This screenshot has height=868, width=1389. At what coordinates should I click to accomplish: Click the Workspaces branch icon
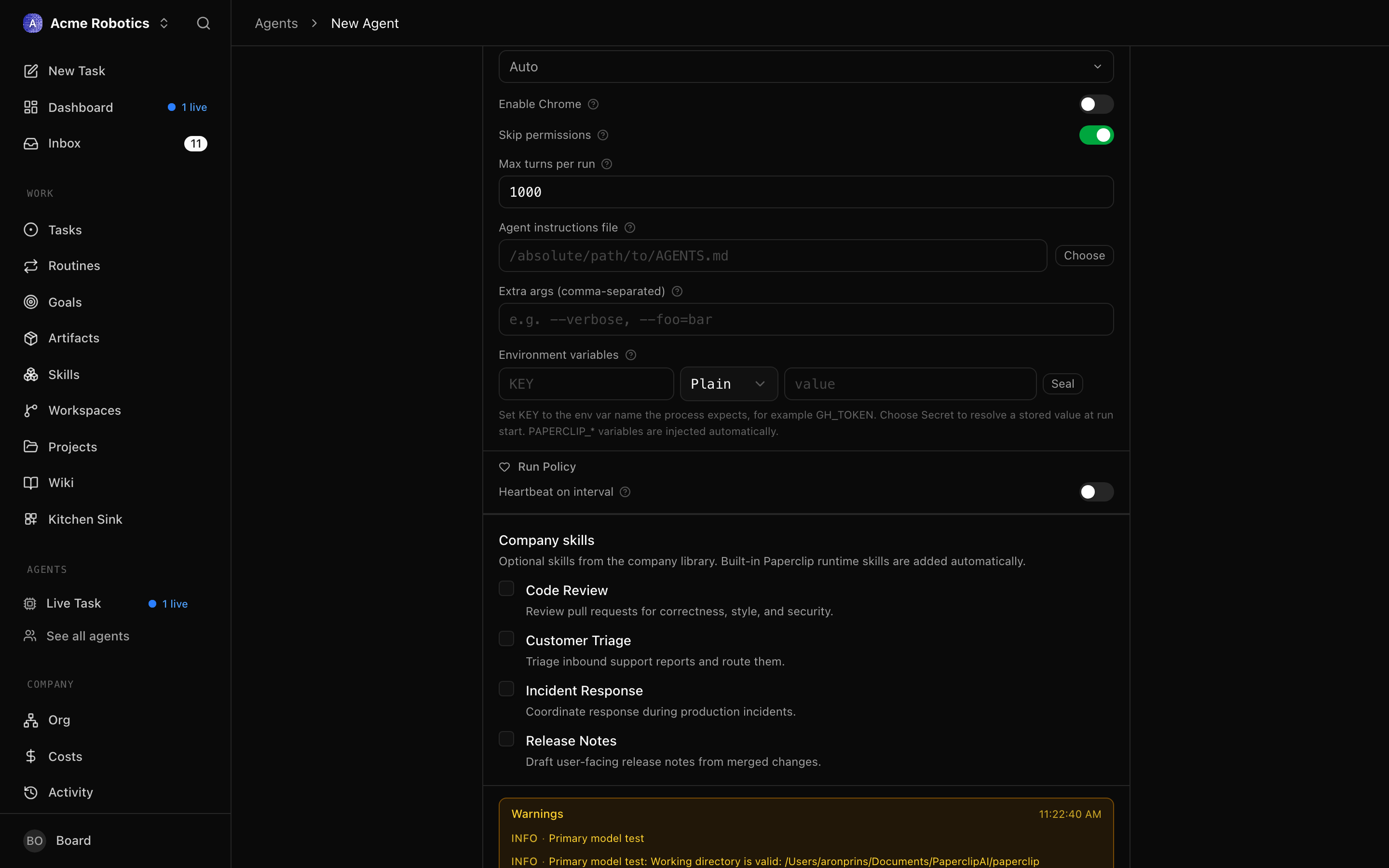pyautogui.click(x=31, y=410)
